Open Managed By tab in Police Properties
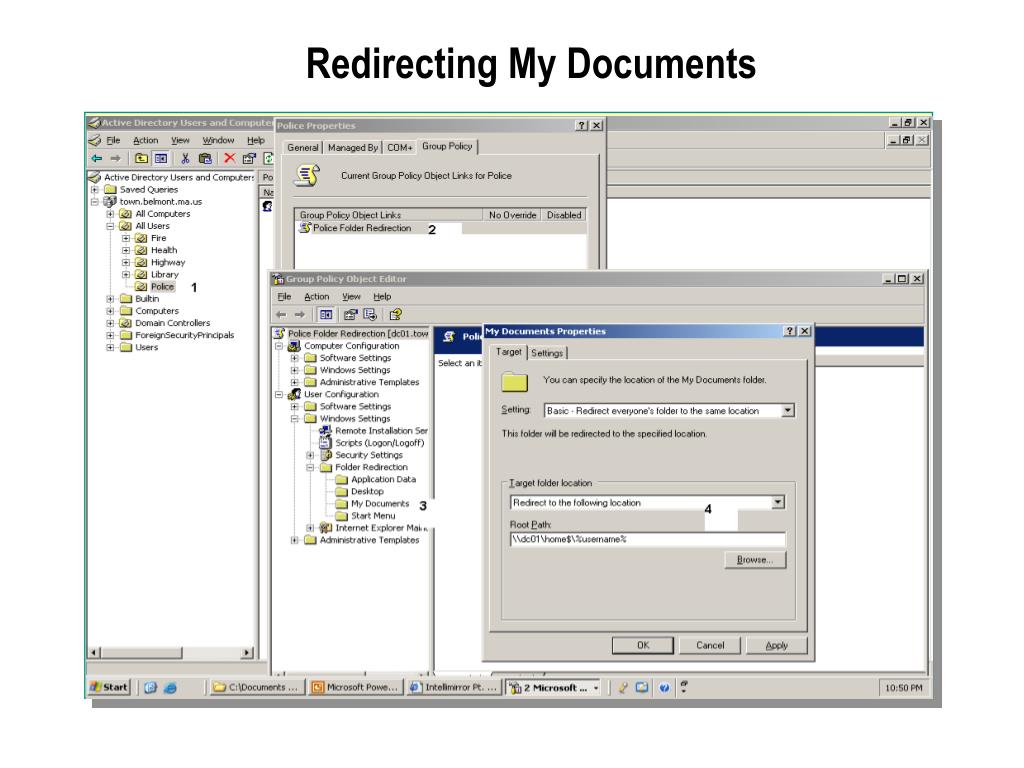This screenshot has width=1024, height=768. click(353, 148)
